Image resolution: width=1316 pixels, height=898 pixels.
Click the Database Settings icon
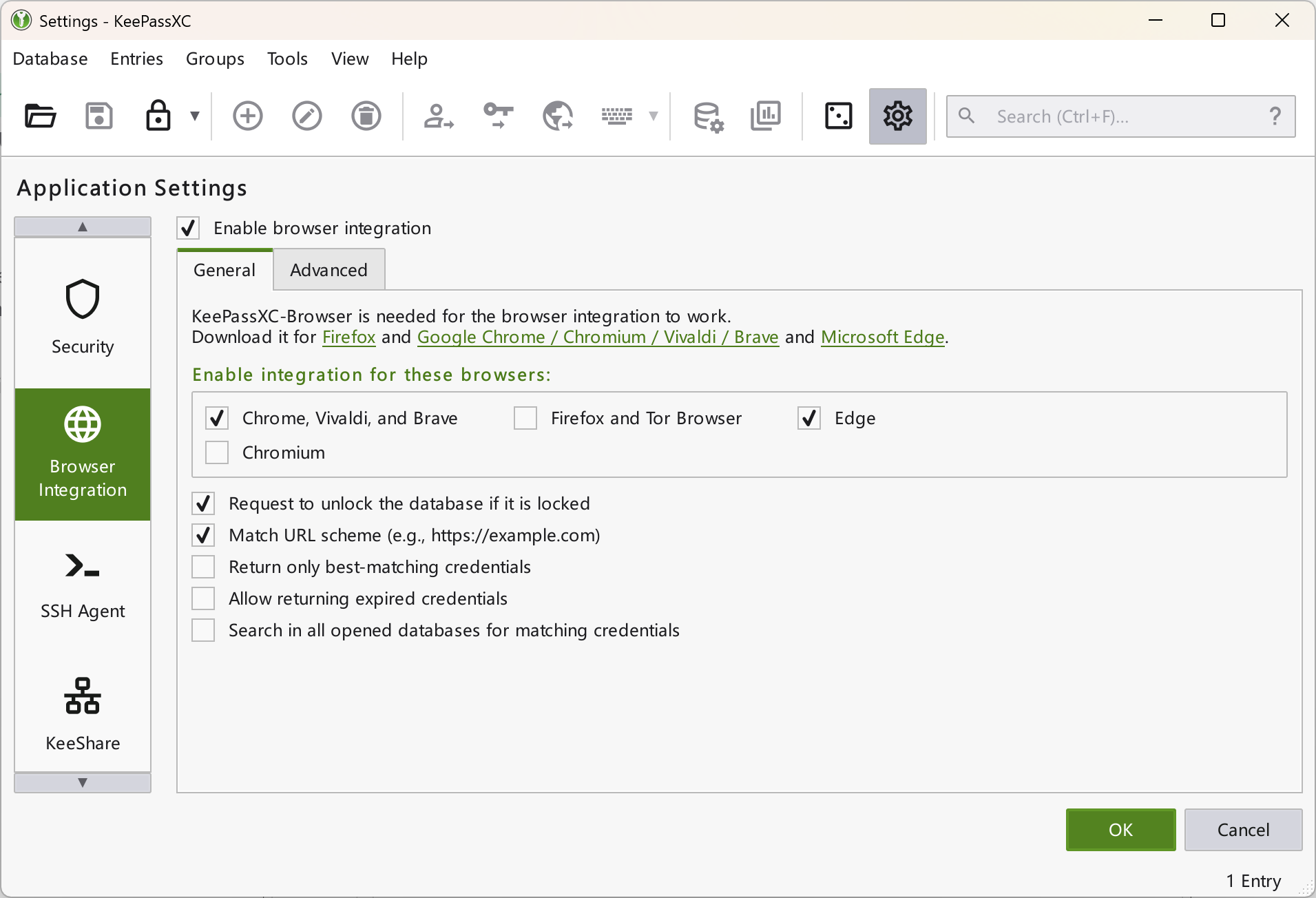[708, 116]
